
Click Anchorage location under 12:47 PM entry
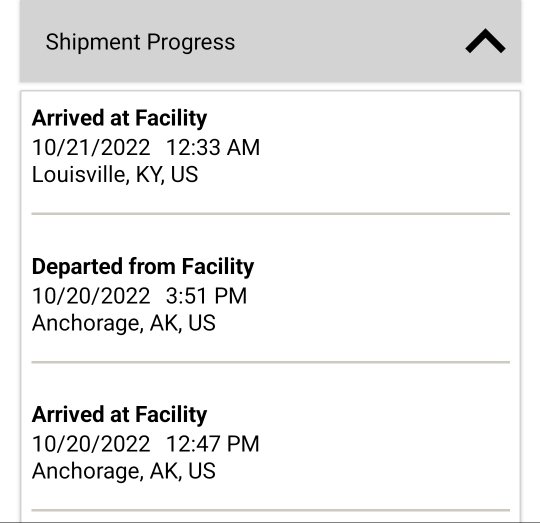pyautogui.click(x=124, y=471)
